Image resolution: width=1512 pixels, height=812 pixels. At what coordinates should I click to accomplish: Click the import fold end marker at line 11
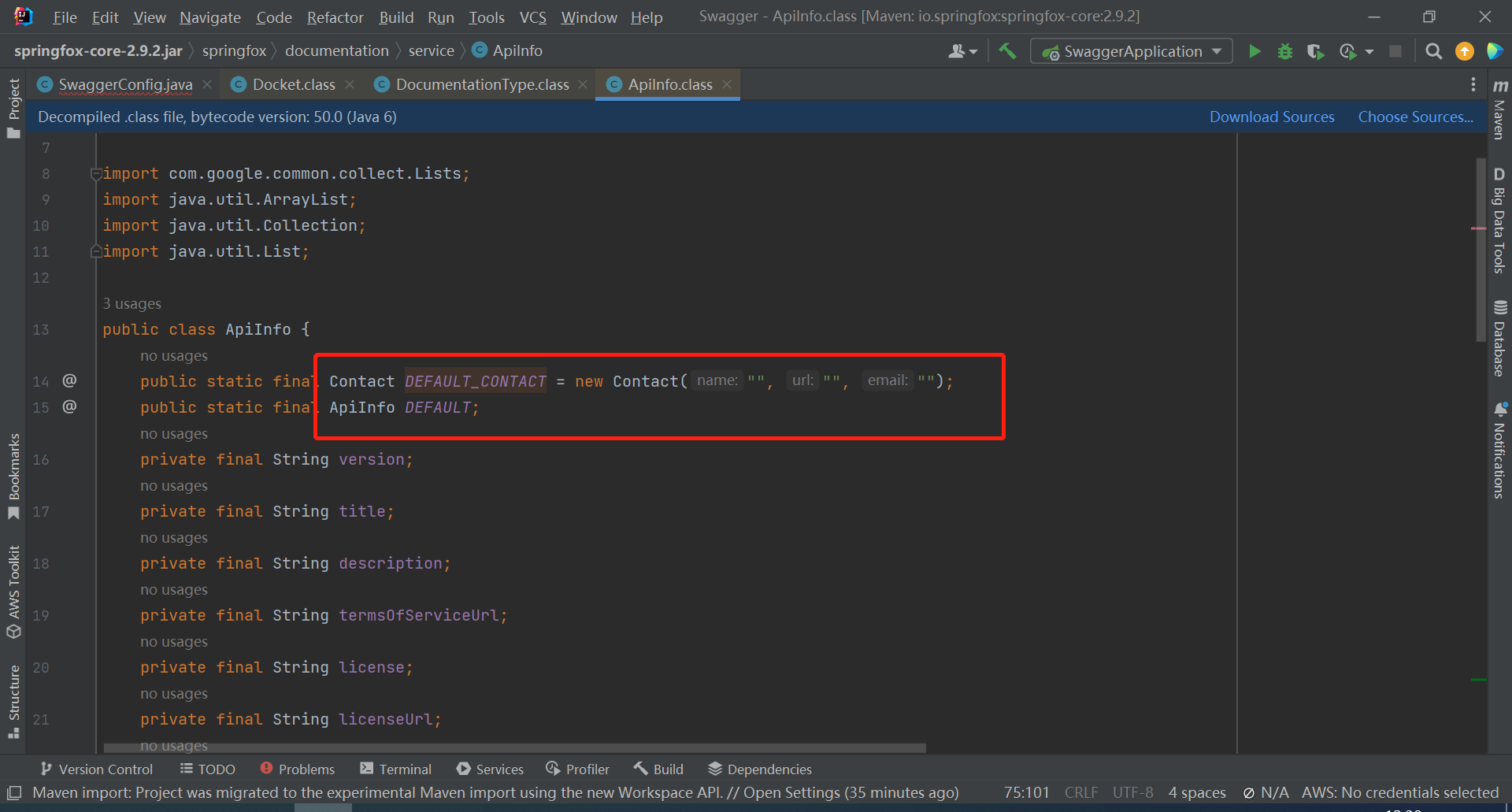95,251
